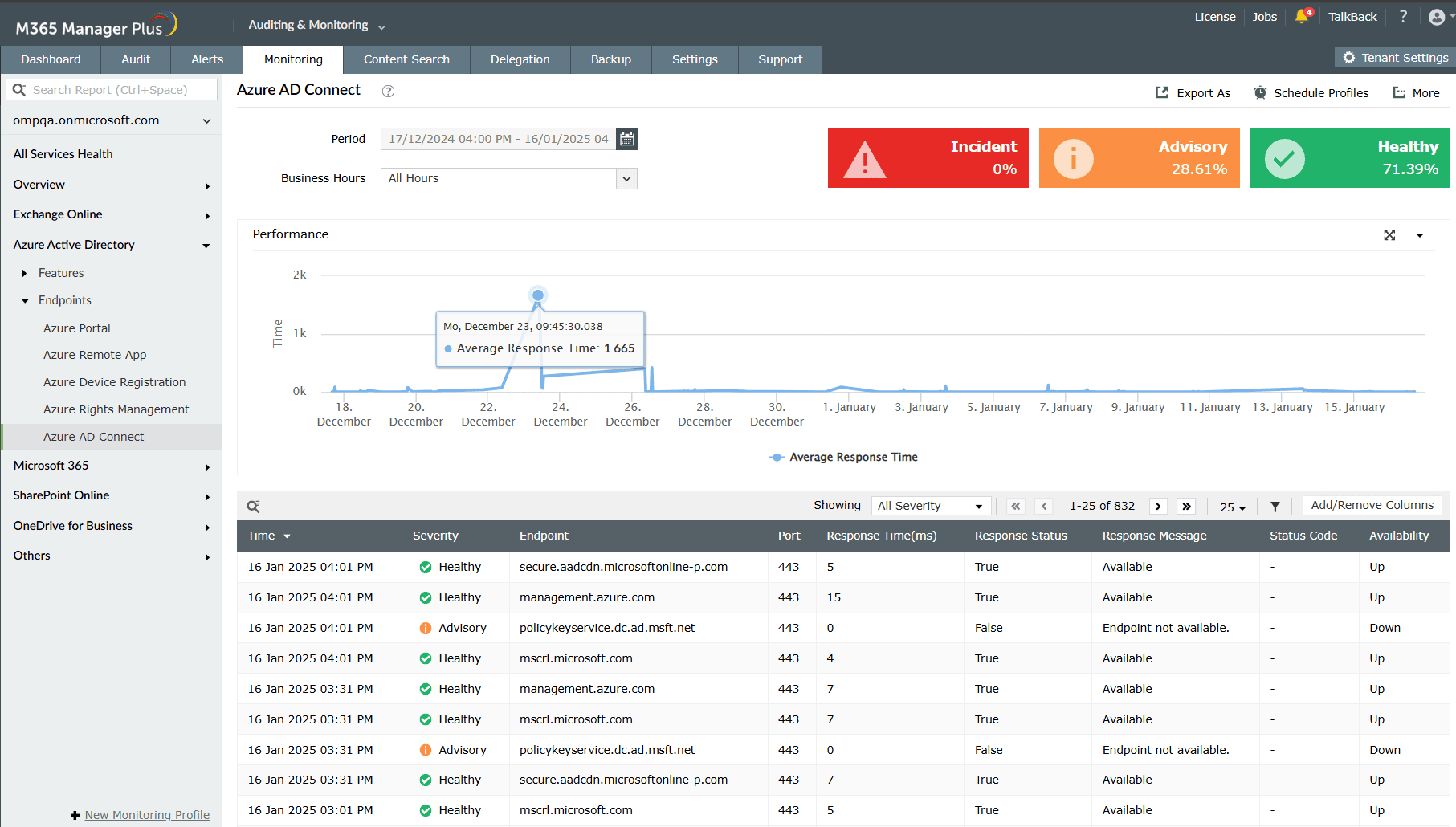Click the Add/Remove Columns button

tap(1372, 504)
